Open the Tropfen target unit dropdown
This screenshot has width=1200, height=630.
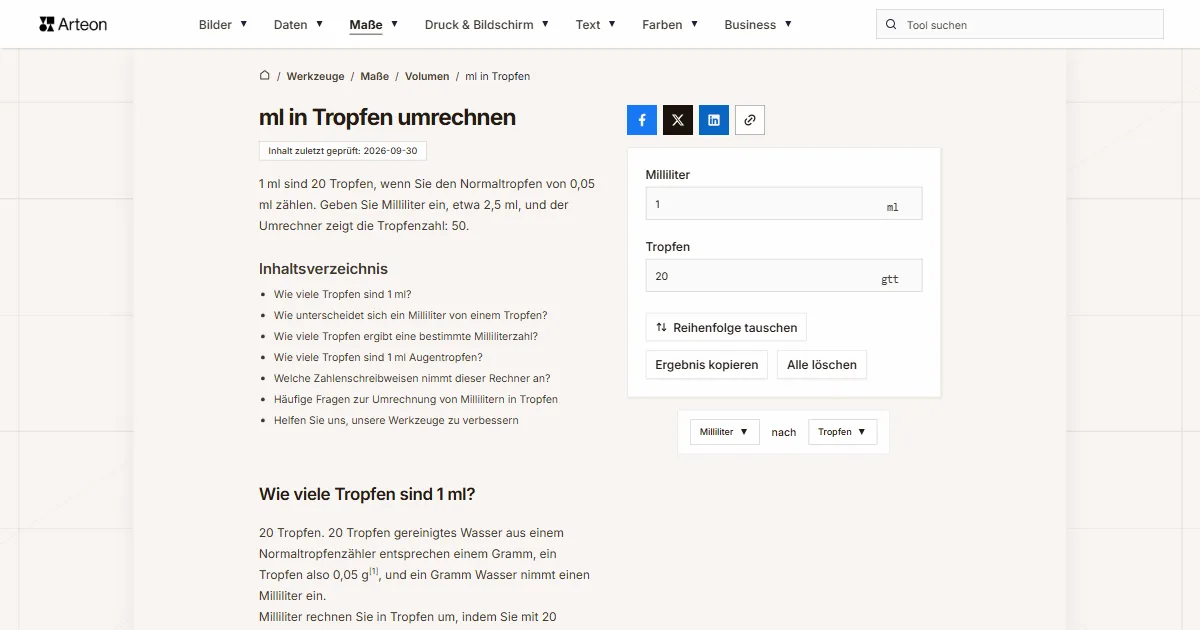tap(842, 432)
